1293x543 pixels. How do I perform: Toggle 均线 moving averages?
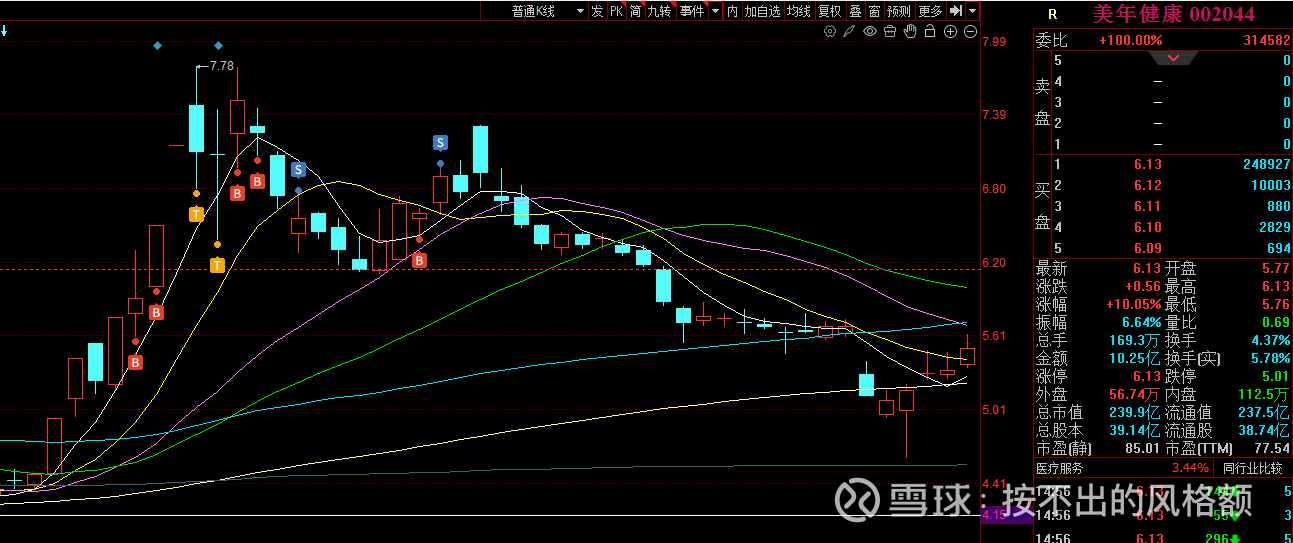click(x=799, y=11)
